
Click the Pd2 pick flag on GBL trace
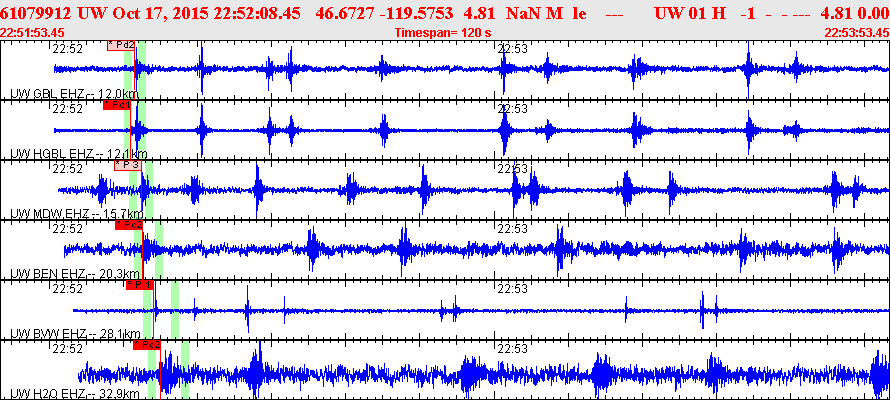click(120, 45)
